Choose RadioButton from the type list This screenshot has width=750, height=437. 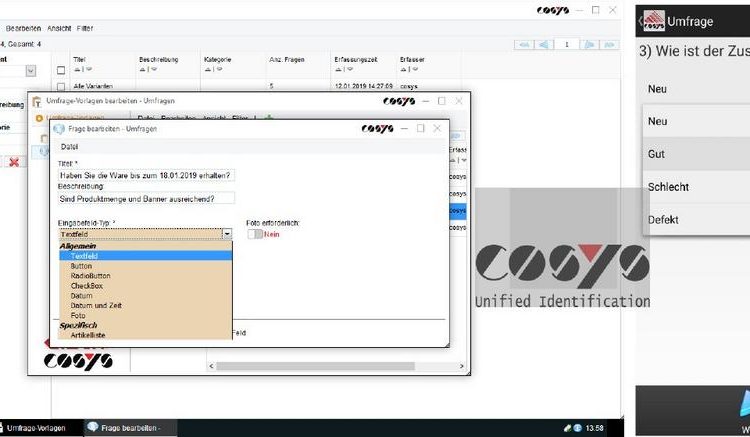pyautogui.click(x=145, y=276)
